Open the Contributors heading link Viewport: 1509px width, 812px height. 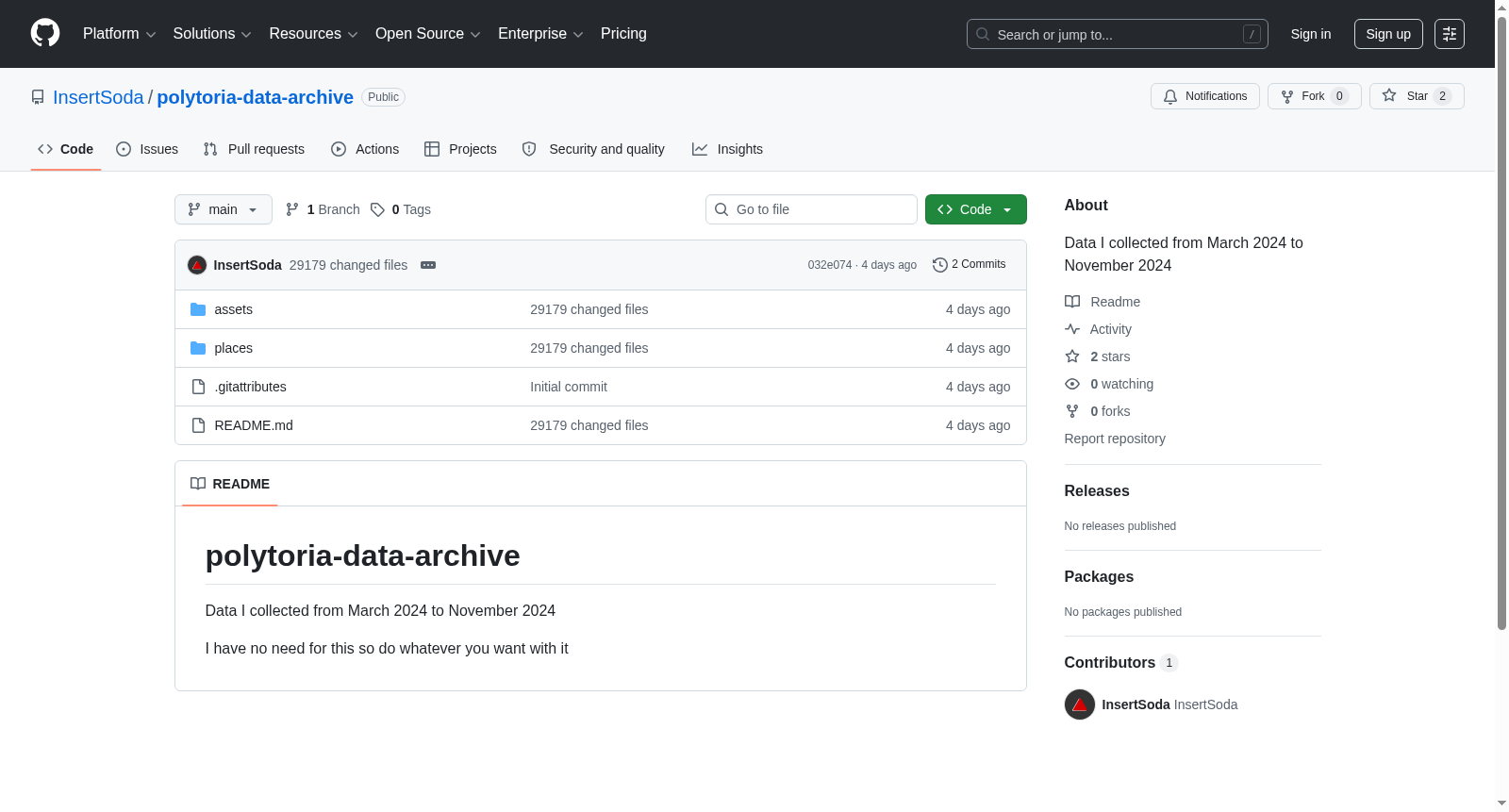click(1121, 663)
